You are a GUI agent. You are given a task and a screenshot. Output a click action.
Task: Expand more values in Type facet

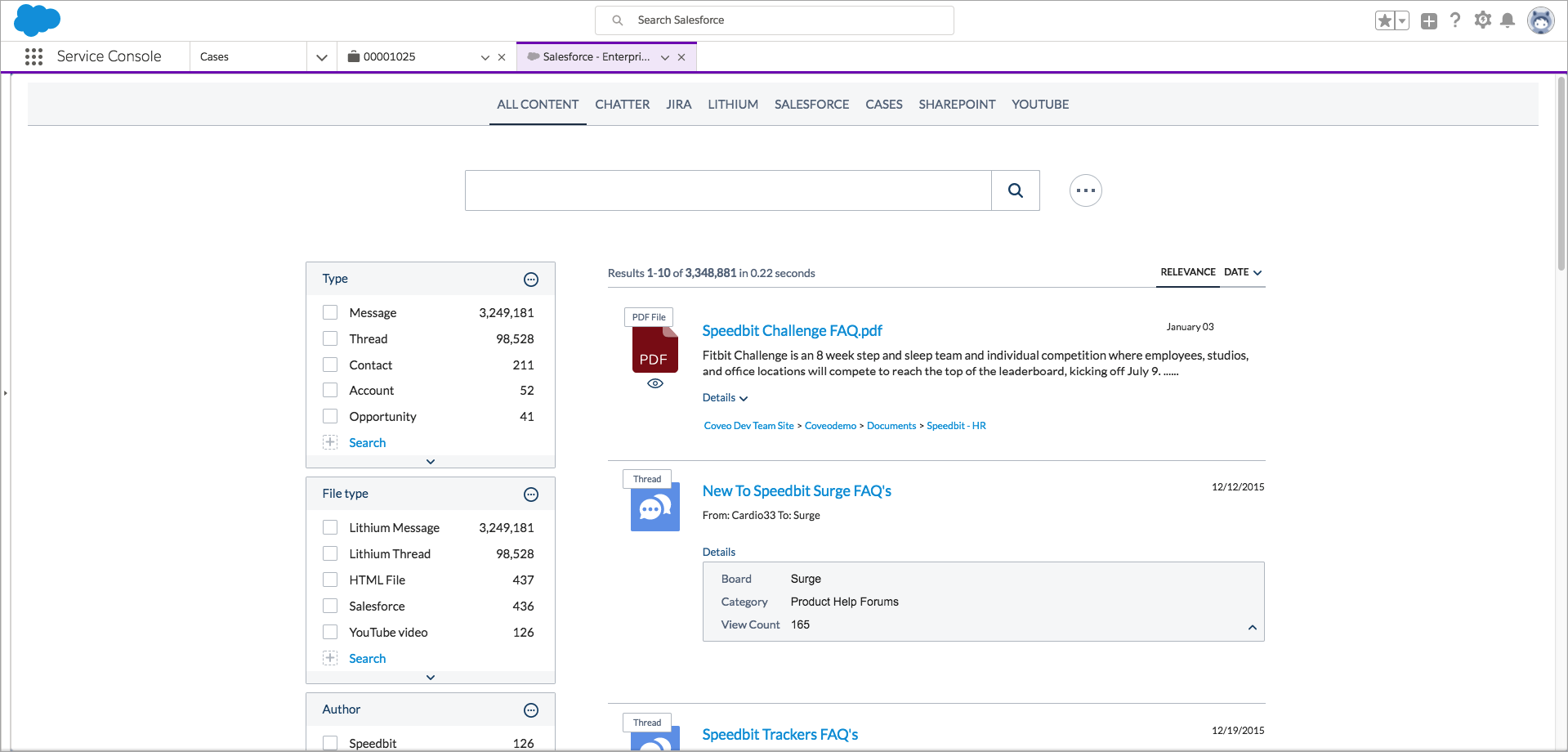tap(431, 462)
